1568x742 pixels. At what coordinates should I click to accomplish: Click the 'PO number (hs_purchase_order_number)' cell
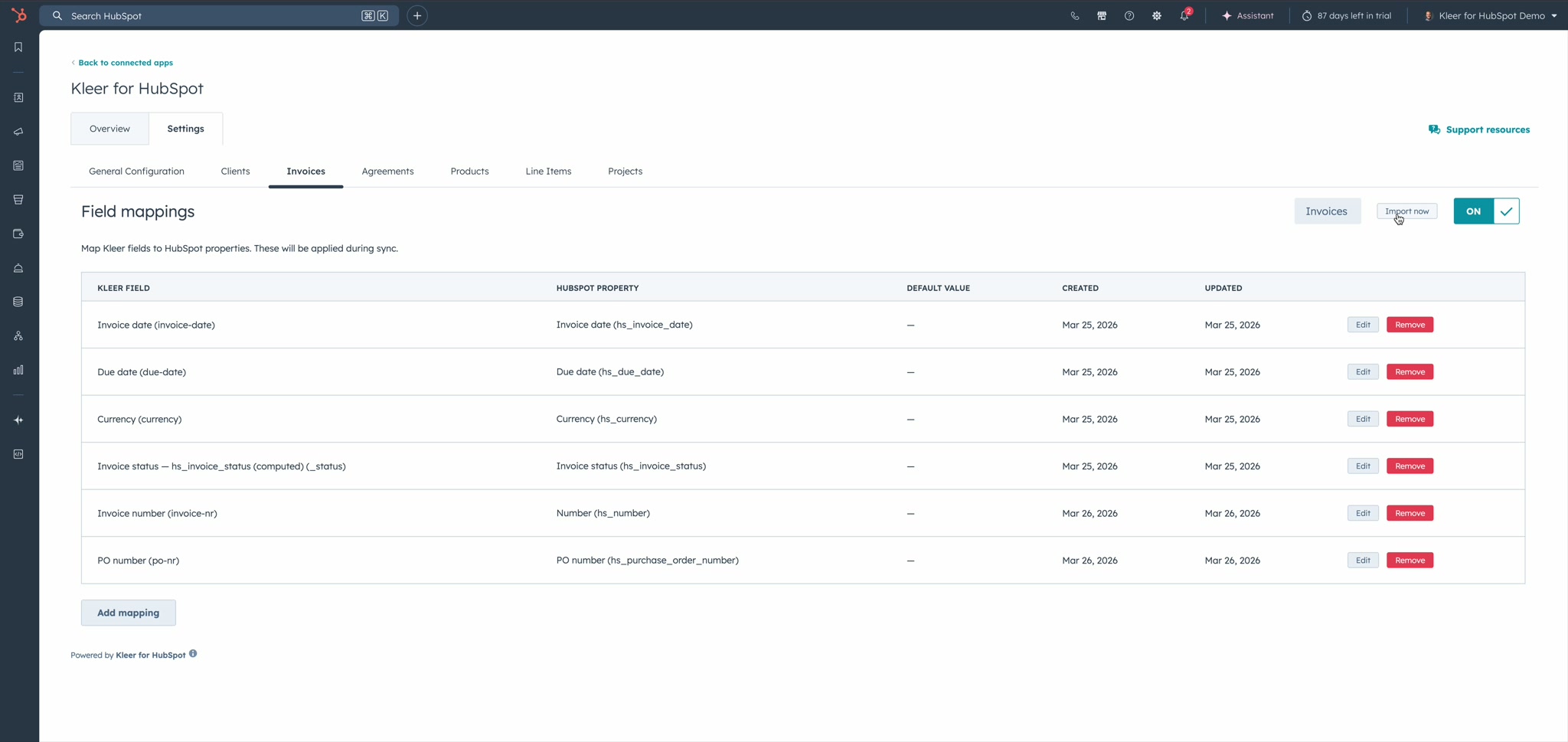[x=648, y=561]
